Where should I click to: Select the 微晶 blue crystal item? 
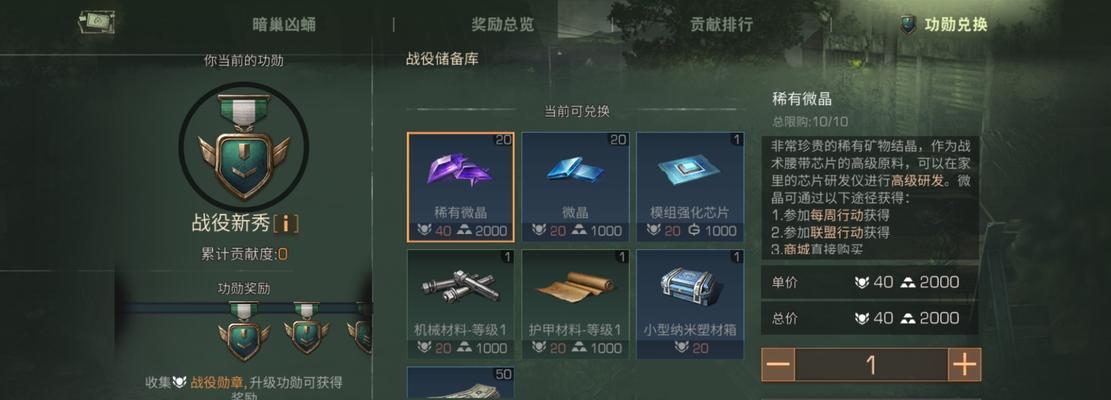point(575,187)
